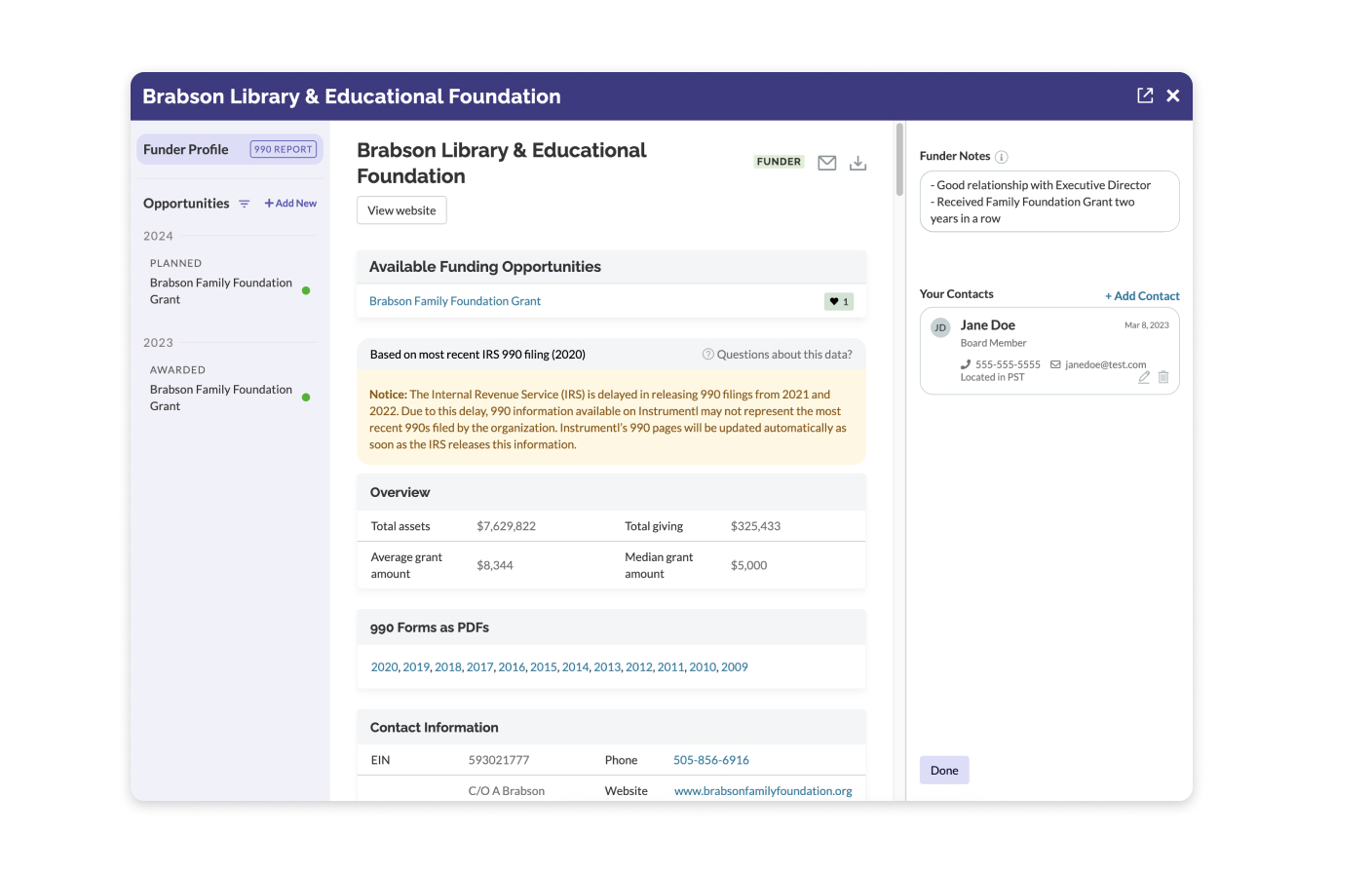Open the 2013 Form 990 PDF
This screenshot has width=1372, height=873.
607,667
